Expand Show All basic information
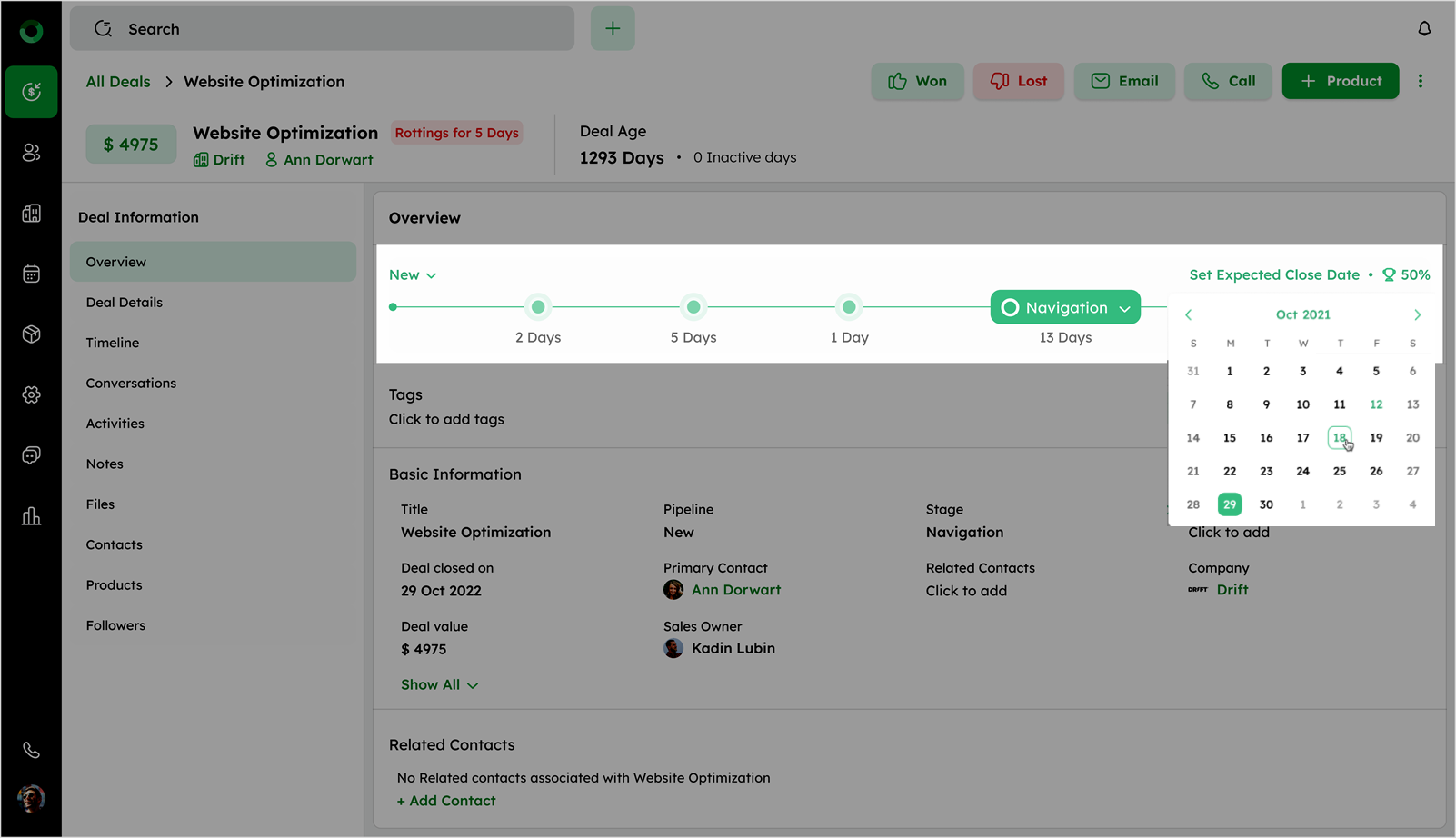Image resolution: width=1456 pixels, height=838 pixels. pos(439,684)
